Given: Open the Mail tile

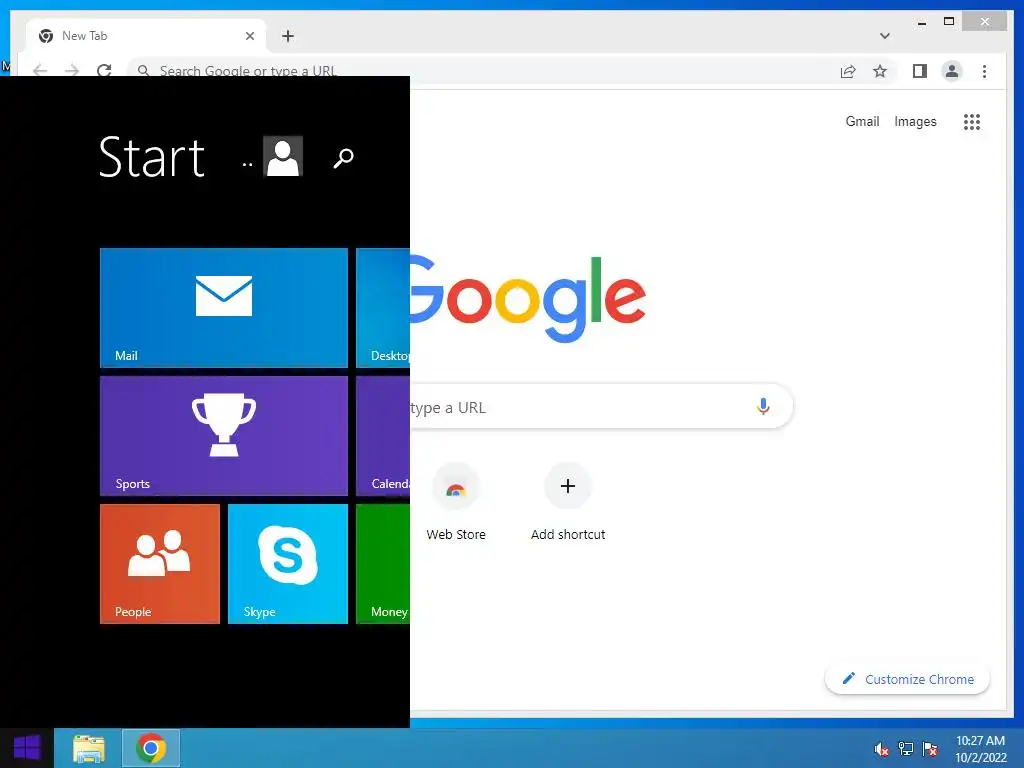Looking at the screenshot, I should click(x=223, y=308).
